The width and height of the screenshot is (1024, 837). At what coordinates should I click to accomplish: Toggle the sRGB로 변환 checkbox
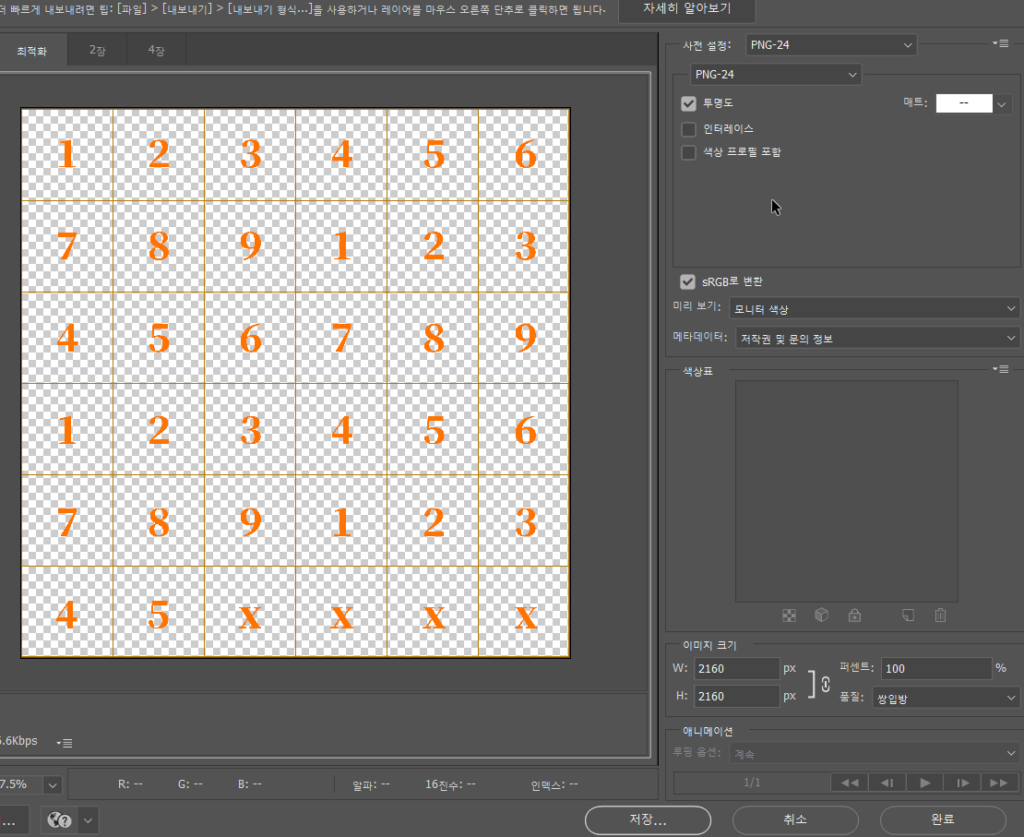tap(687, 282)
